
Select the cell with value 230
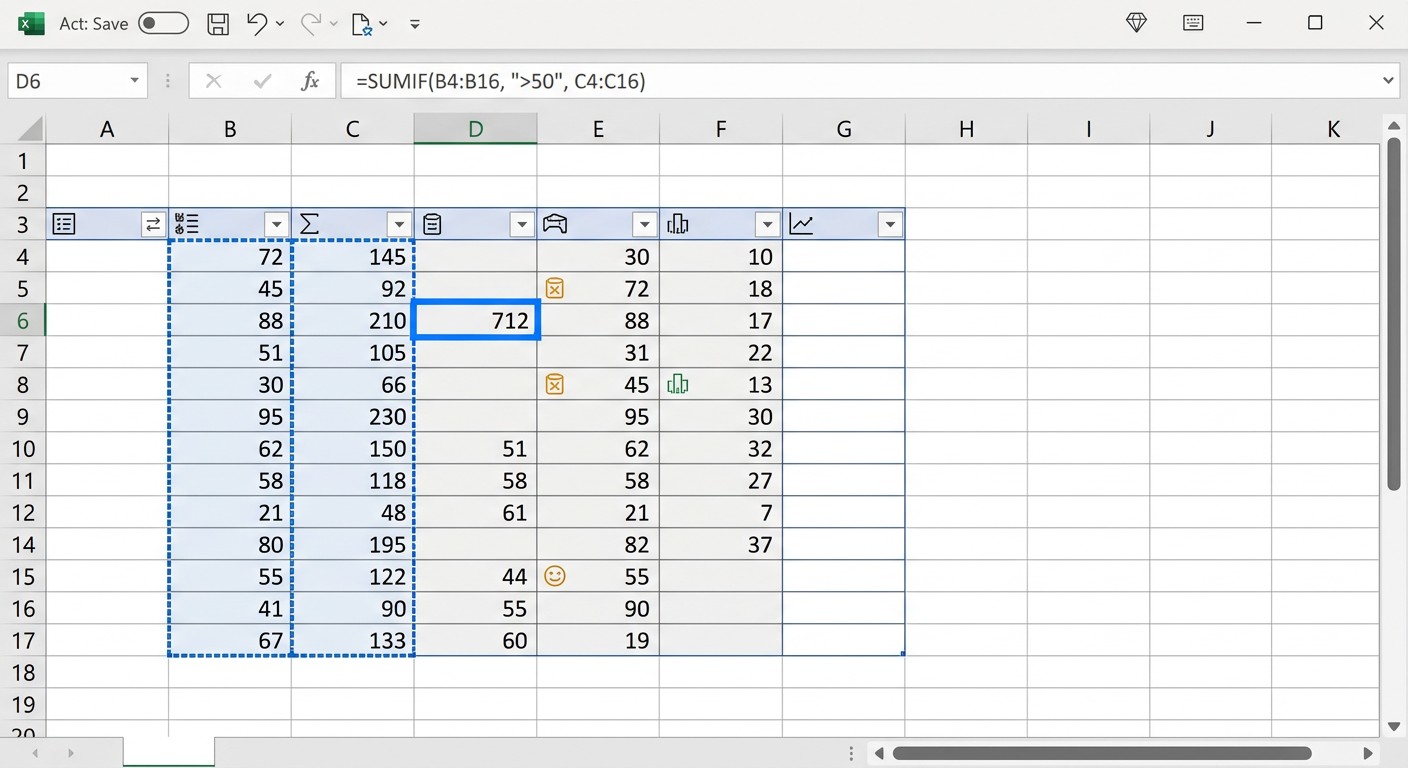[x=352, y=416]
